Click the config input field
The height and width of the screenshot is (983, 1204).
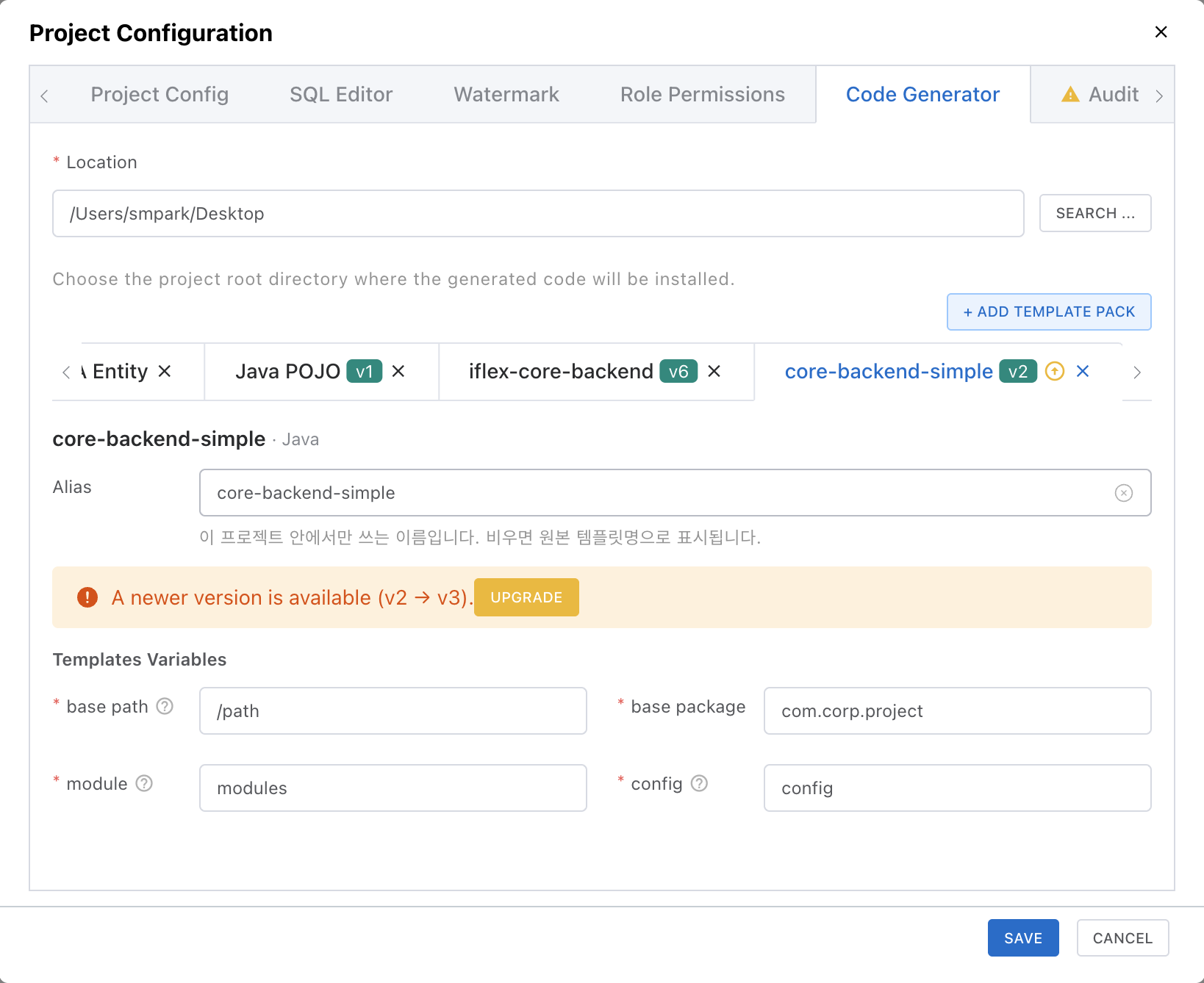[957, 788]
